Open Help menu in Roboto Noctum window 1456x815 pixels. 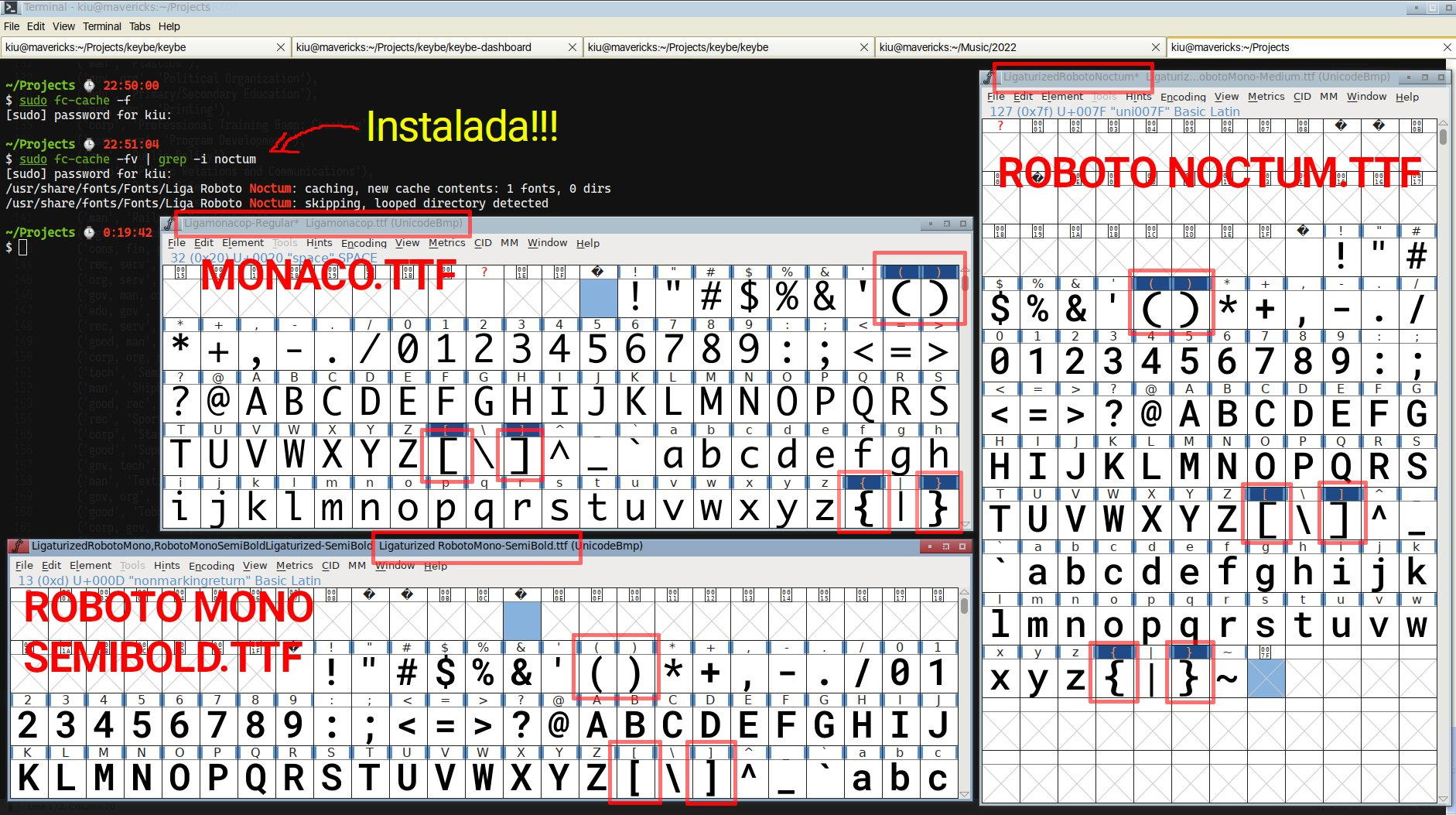coord(1407,97)
